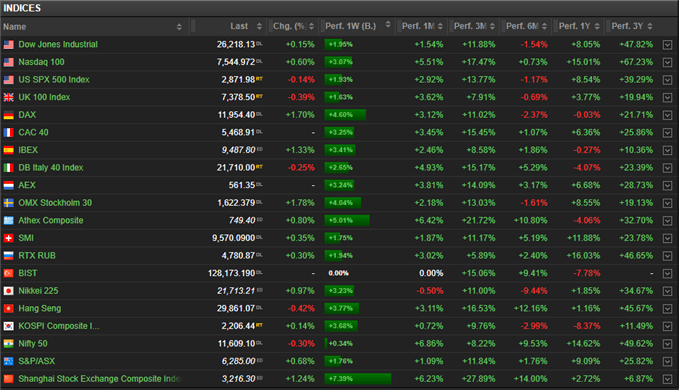Click the Swedish flag beside OMX Stockholm 30
Screen dimensions: 679x390
pyautogui.click(x=9, y=203)
